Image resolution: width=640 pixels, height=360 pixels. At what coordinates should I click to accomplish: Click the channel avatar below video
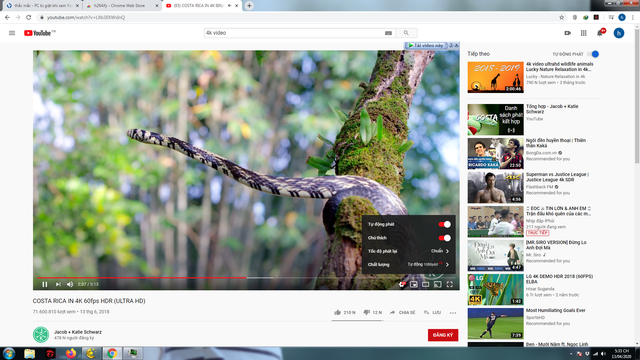click(41, 335)
